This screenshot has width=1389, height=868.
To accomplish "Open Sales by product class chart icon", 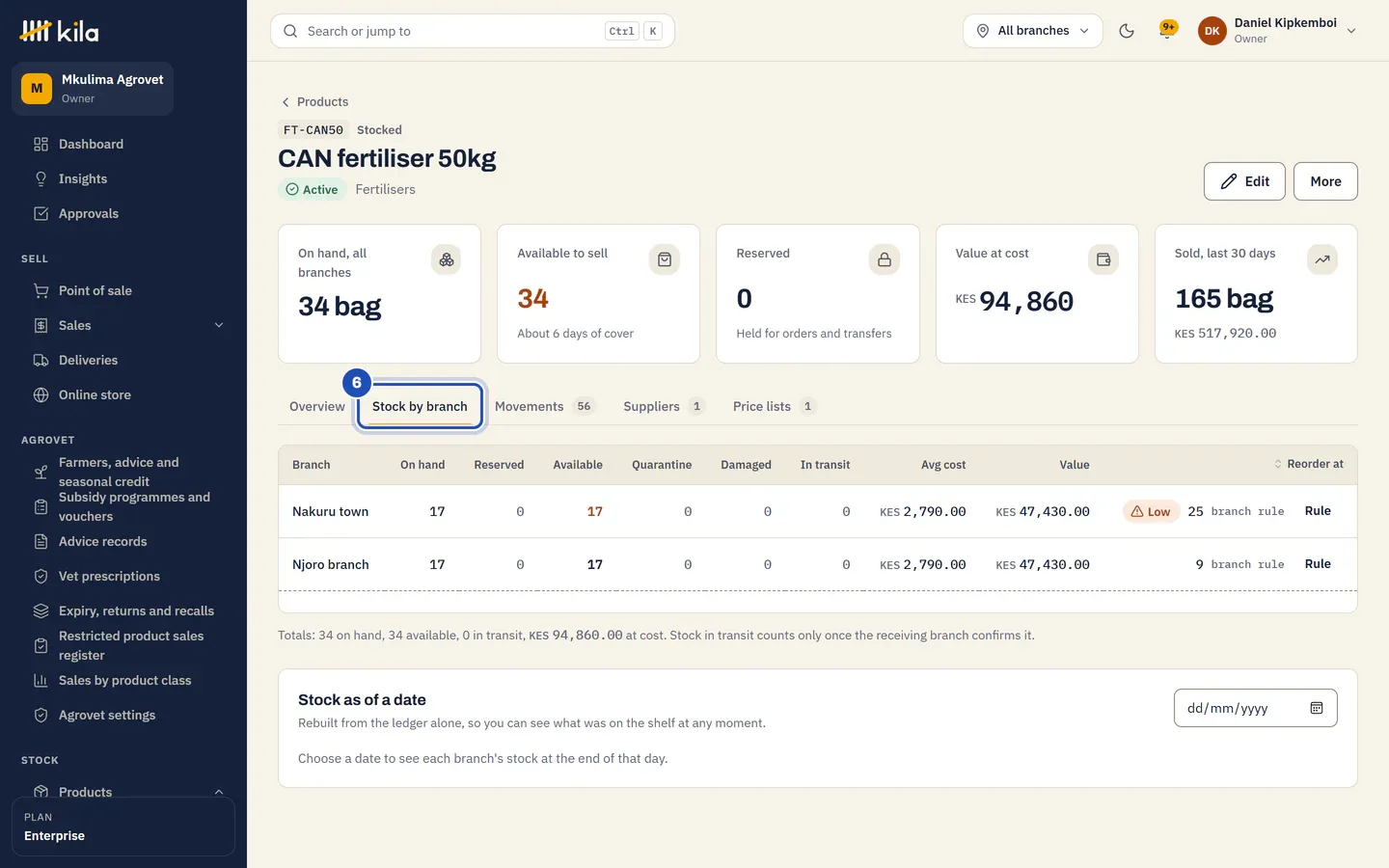I will [41, 681].
